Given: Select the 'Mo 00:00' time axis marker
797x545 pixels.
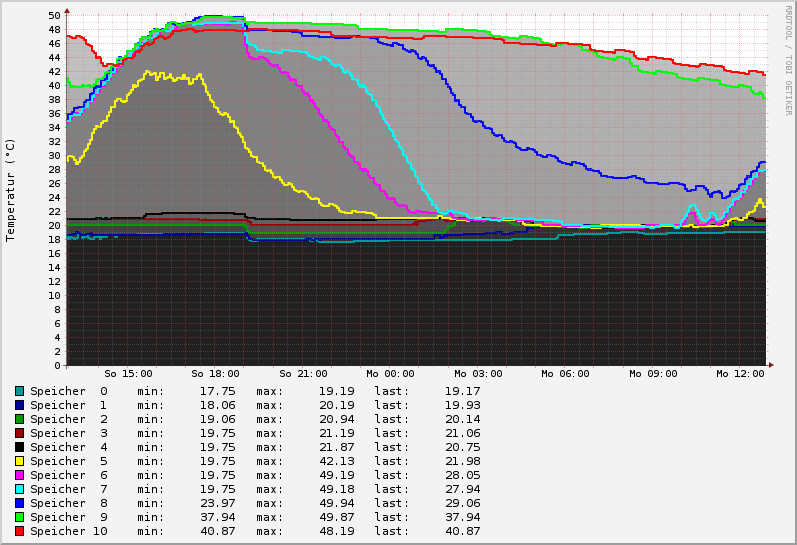Looking at the screenshot, I should point(390,373).
